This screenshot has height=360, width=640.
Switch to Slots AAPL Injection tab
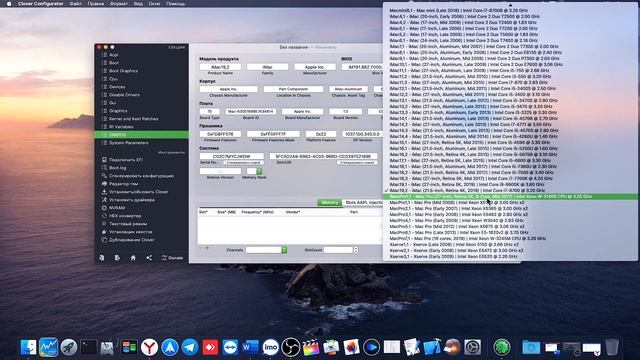point(362,202)
